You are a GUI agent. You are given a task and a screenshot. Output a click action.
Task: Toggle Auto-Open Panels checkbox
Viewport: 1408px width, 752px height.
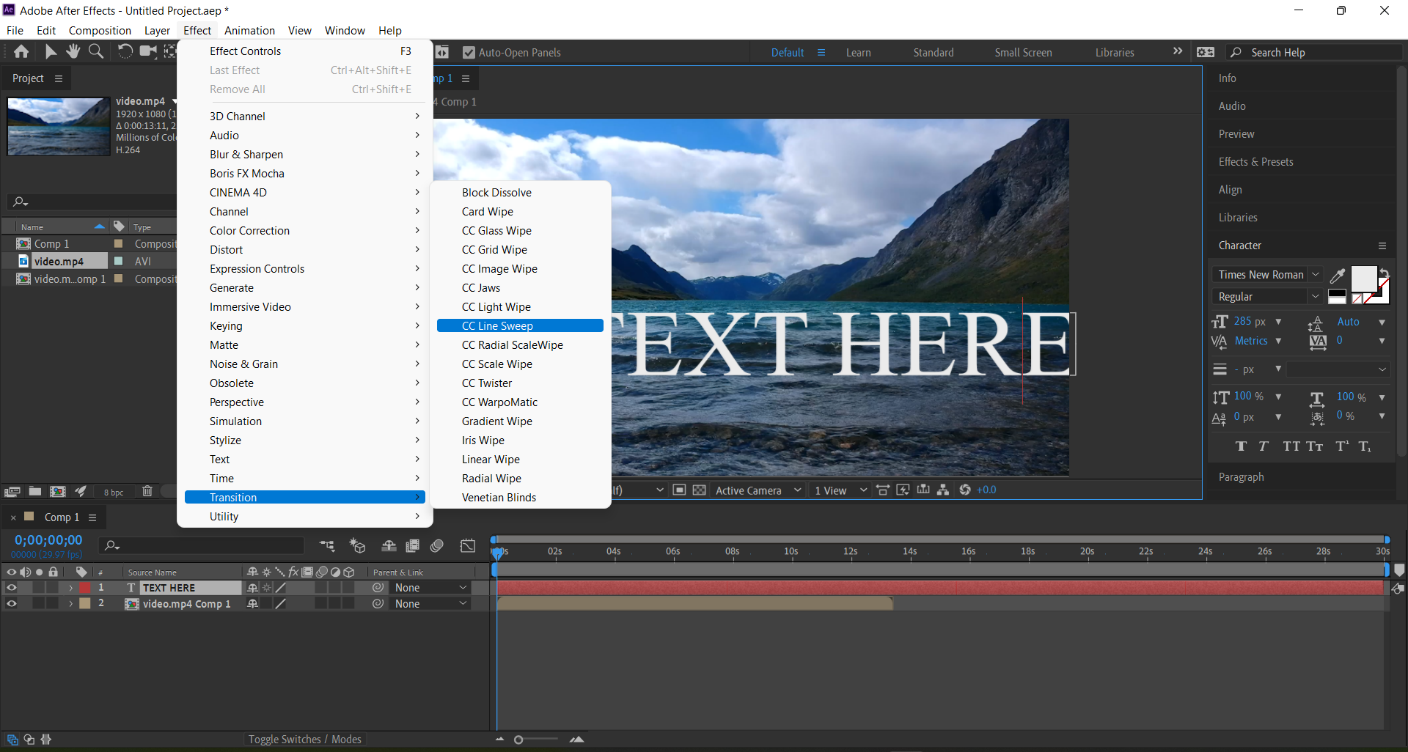(x=469, y=52)
